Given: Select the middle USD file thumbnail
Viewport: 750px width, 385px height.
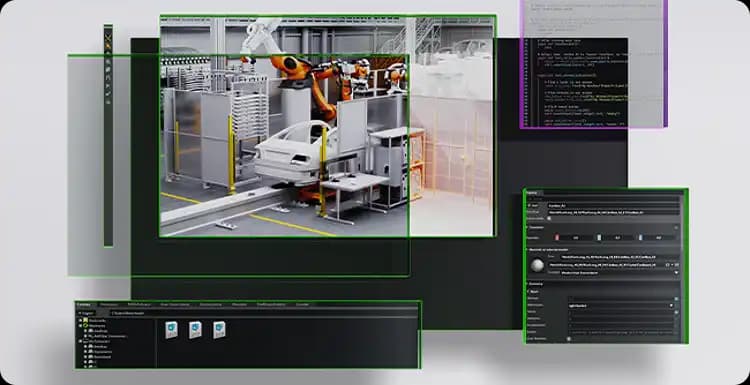Looking at the screenshot, I should point(195,330).
